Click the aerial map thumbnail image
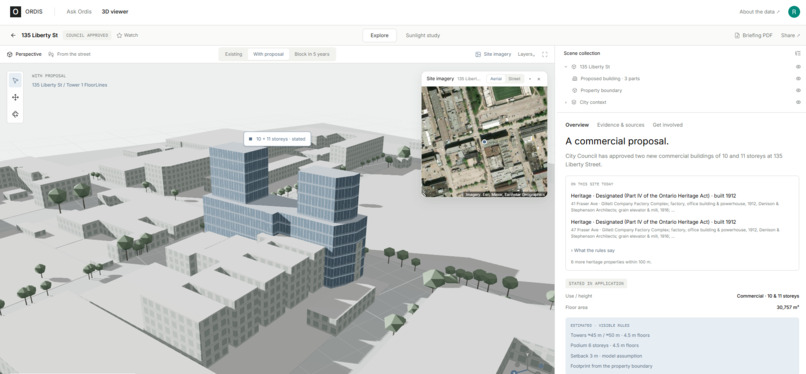Viewport: 806px width, 374px height. point(484,141)
